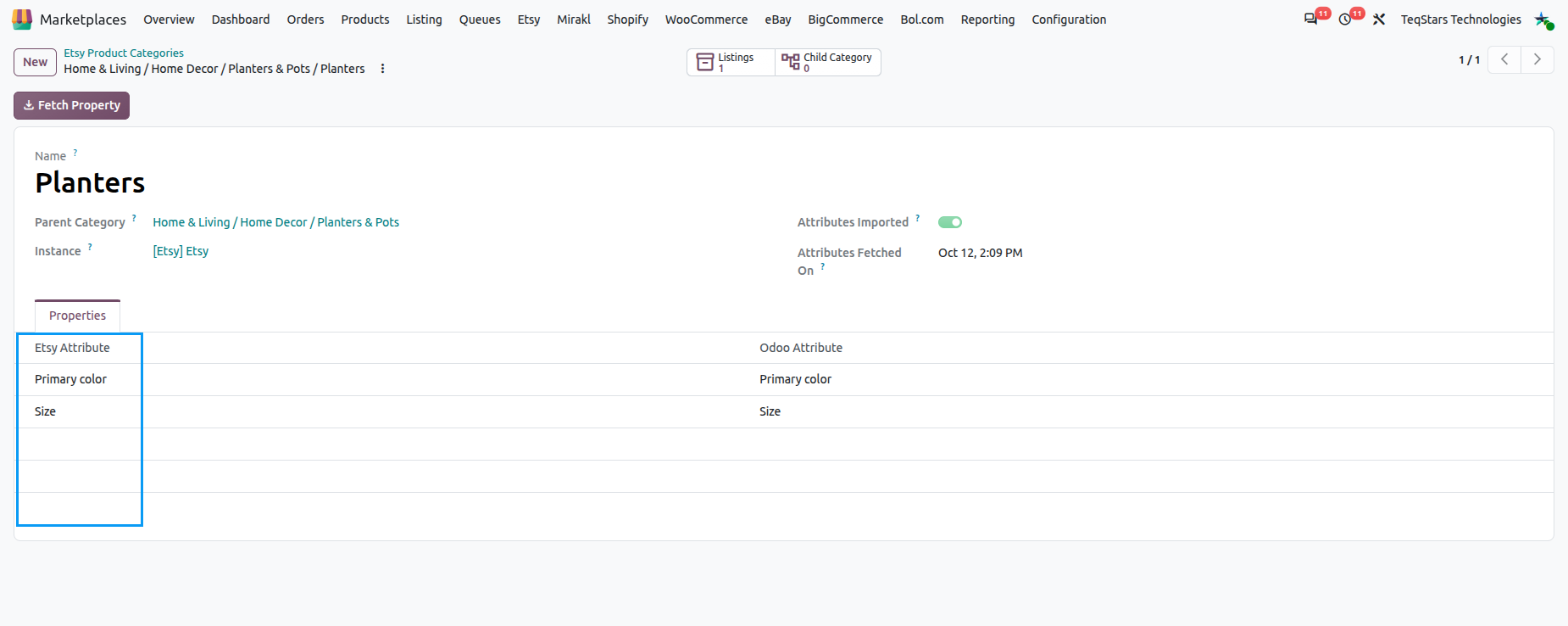Open the user avatar menu
This screenshot has width=1568, height=626.
[x=1543, y=19]
